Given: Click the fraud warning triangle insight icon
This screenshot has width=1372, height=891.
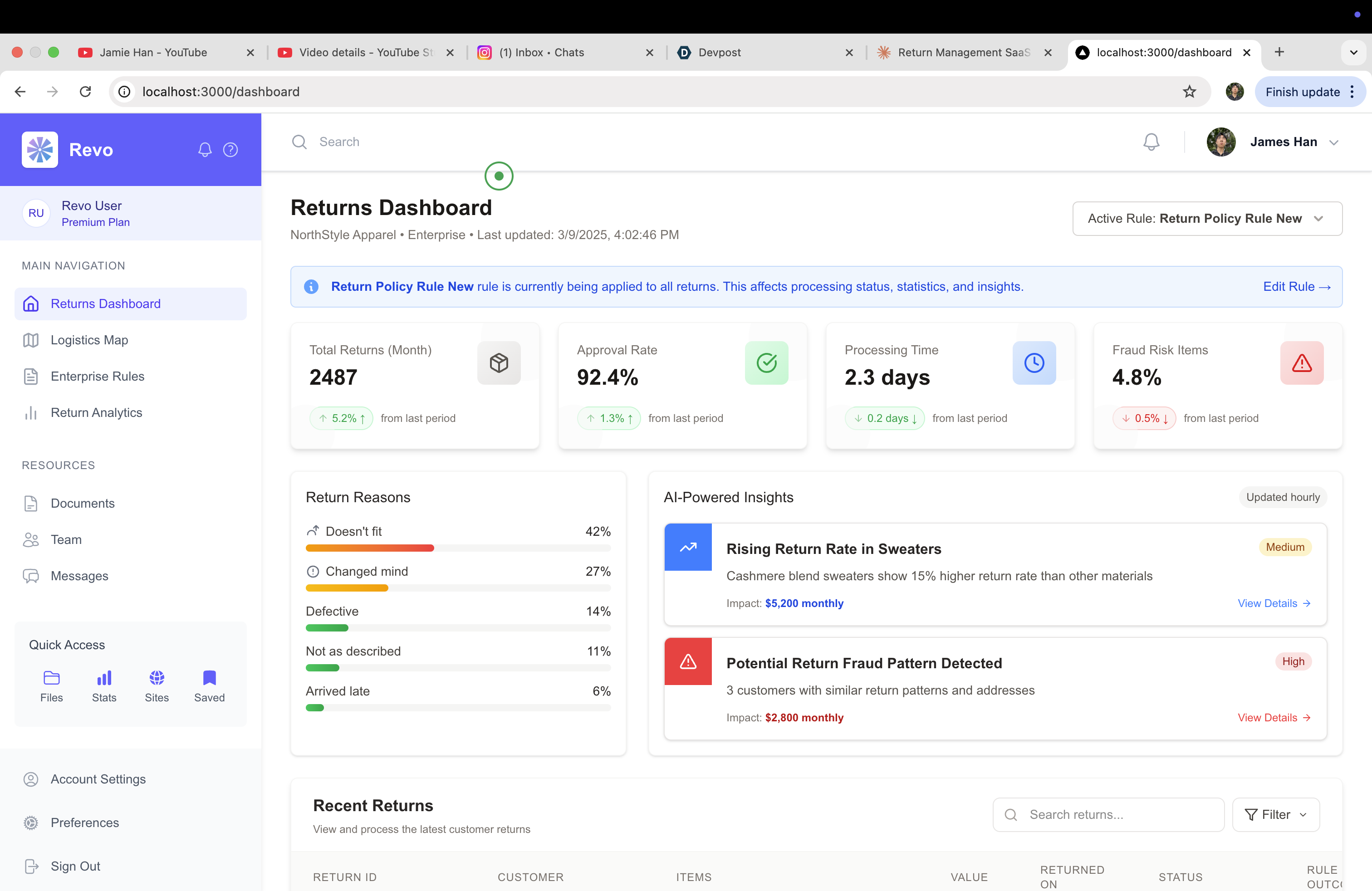Looking at the screenshot, I should tap(688, 661).
